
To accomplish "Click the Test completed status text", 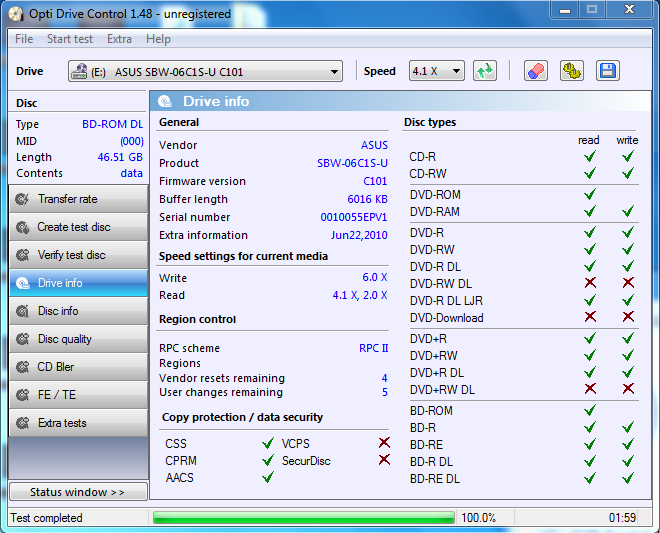I will [x=46, y=518].
